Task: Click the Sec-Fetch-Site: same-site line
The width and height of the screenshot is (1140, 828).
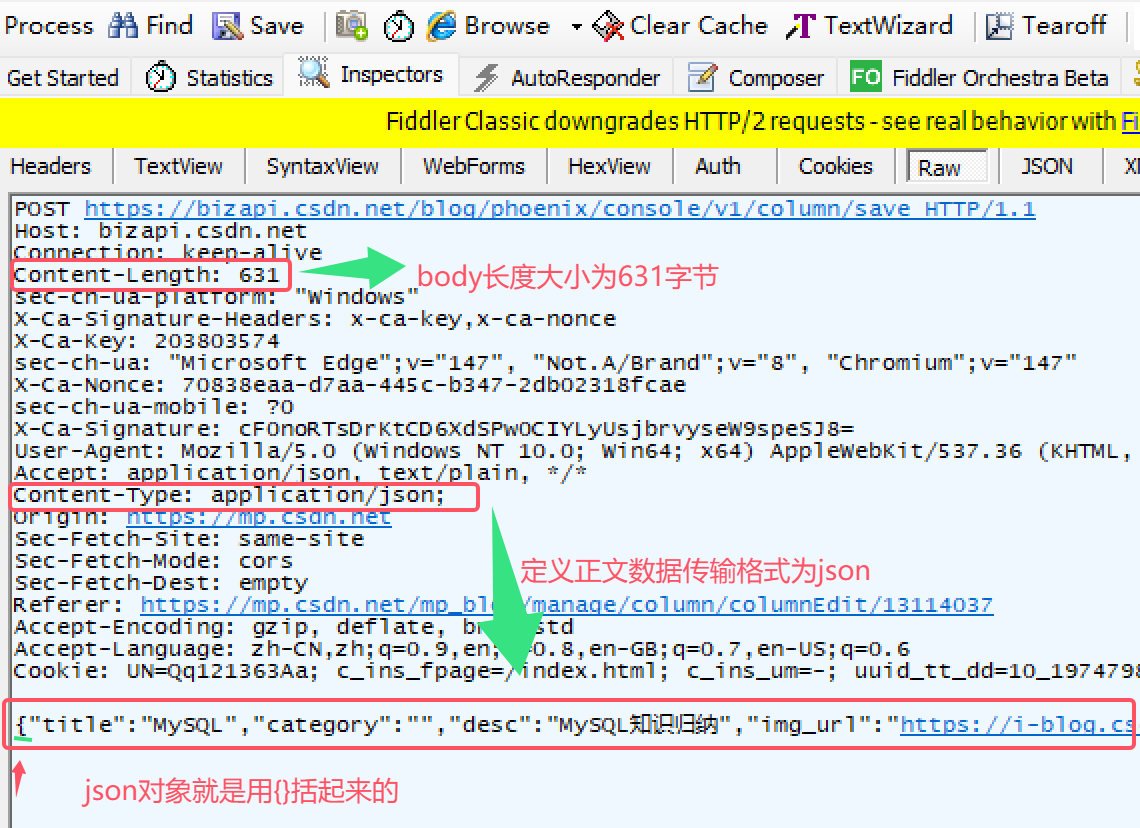Action: [x=189, y=539]
